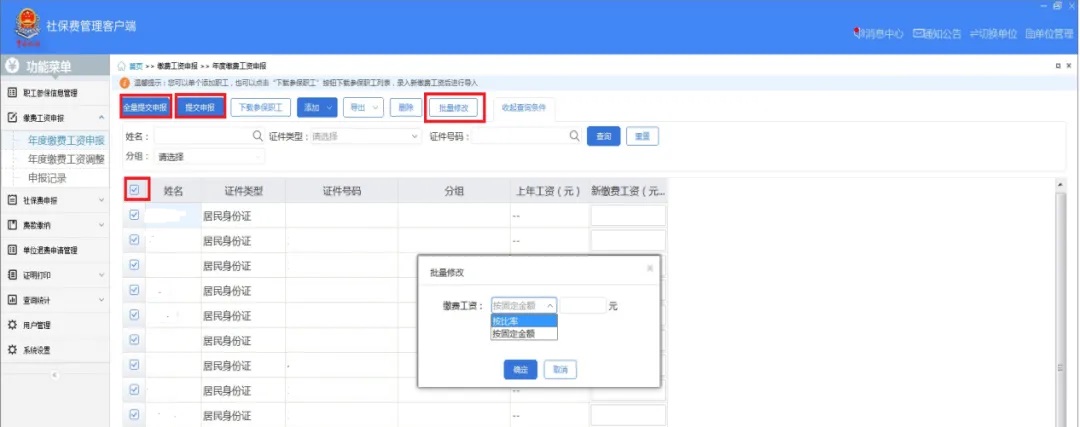Click 确定 in the 批量修改 dialog

(520, 370)
